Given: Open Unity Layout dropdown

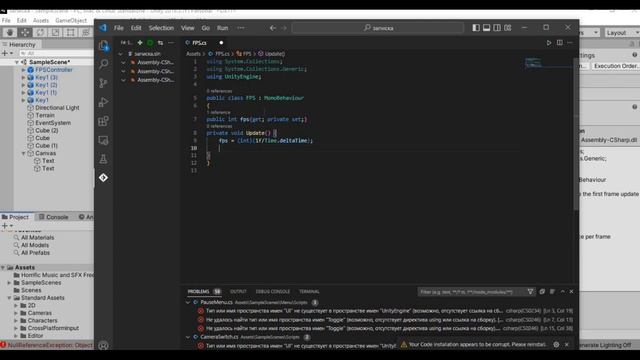Looking at the screenshot, I should tap(622, 33).
